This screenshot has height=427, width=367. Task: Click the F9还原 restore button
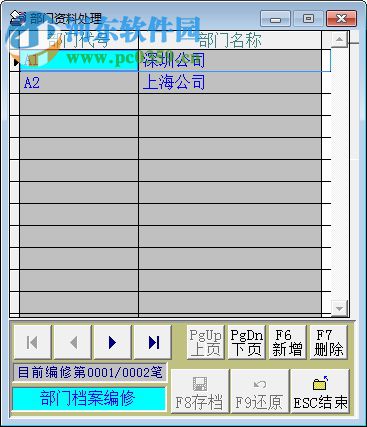pos(260,391)
